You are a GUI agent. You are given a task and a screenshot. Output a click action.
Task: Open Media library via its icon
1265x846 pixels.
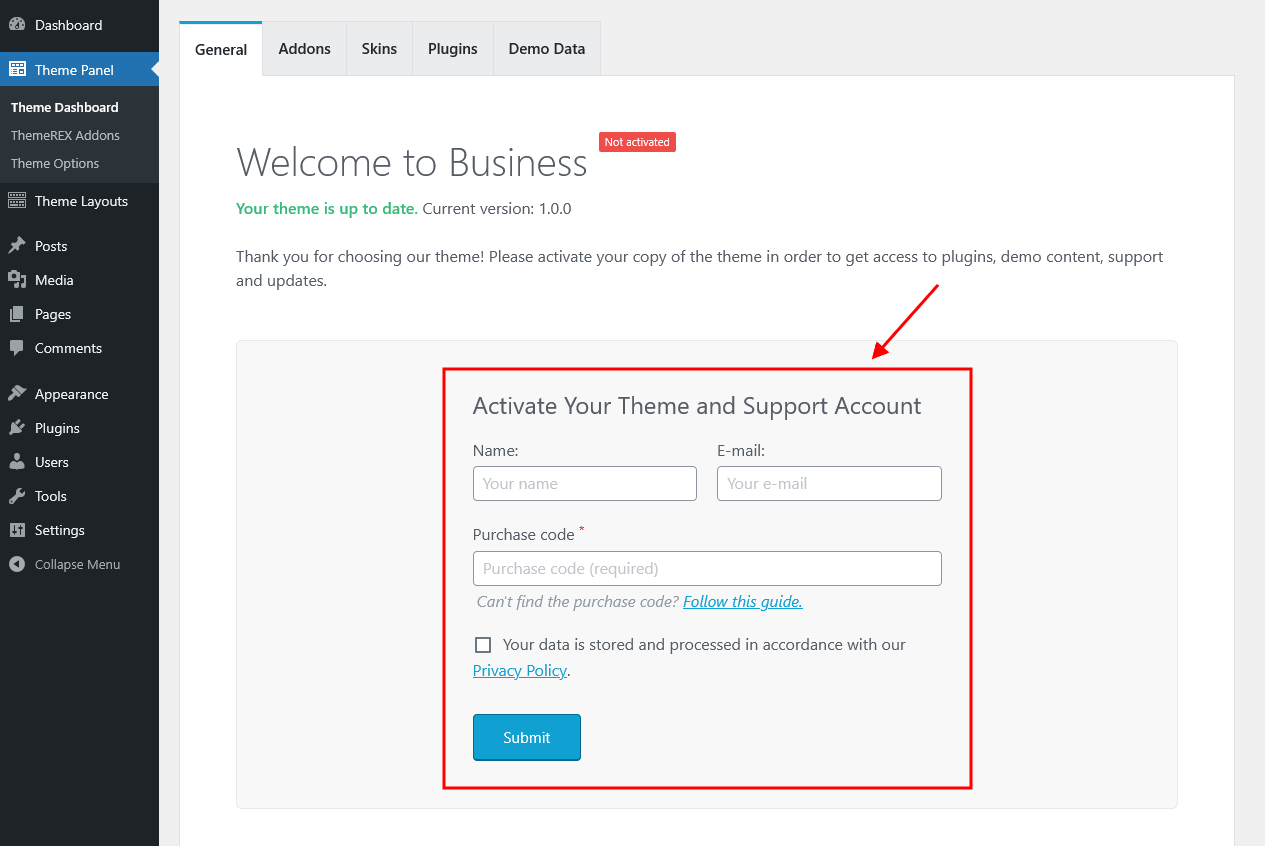click(x=17, y=280)
